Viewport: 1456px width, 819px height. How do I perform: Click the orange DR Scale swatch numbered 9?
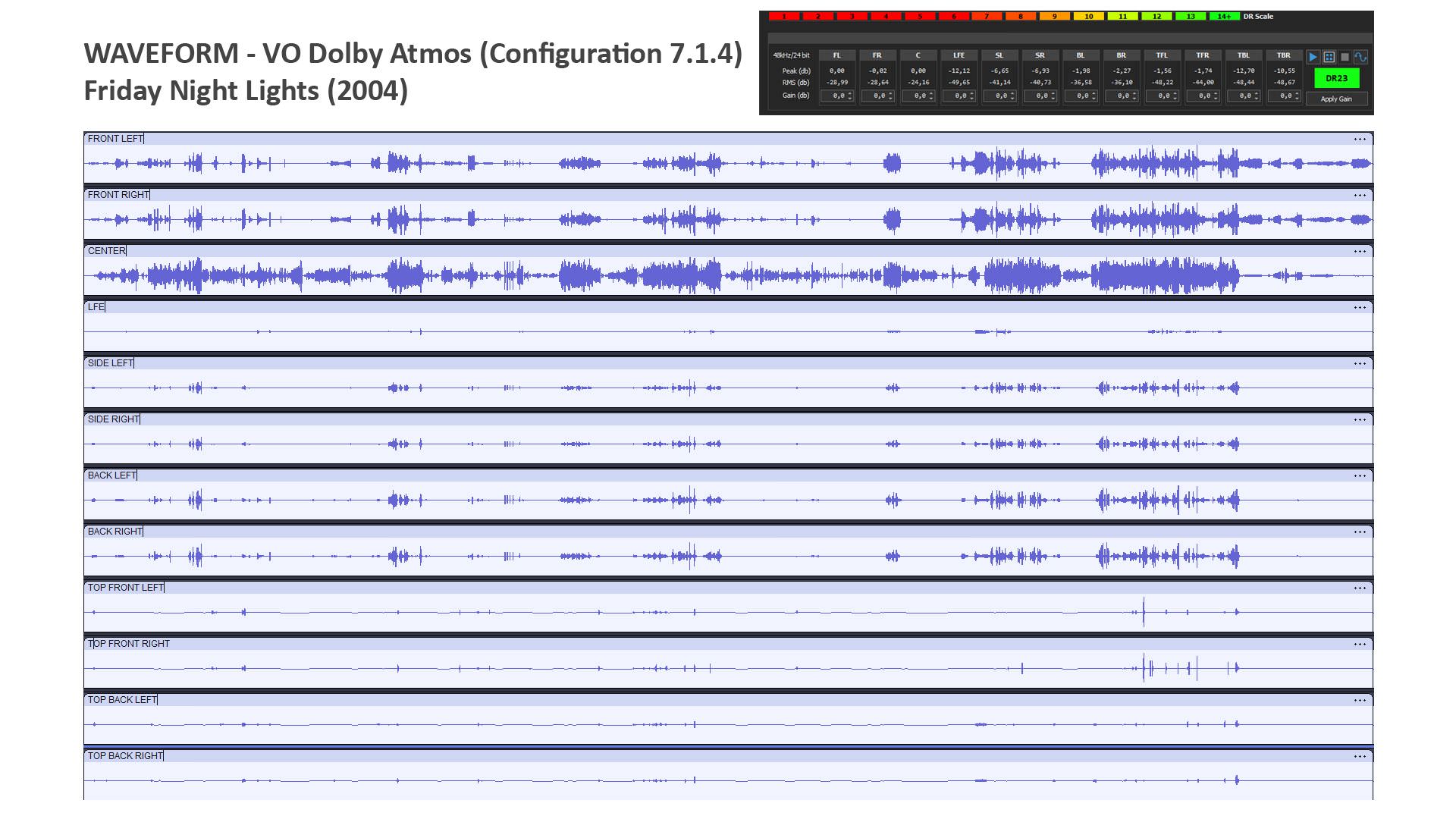pos(1054,16)
